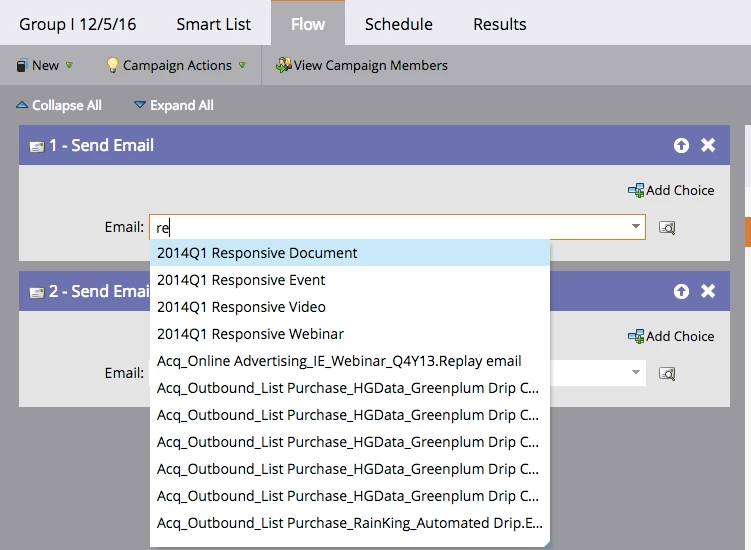
Task: Switch to the Smart List tab
Action: (214, 24)
